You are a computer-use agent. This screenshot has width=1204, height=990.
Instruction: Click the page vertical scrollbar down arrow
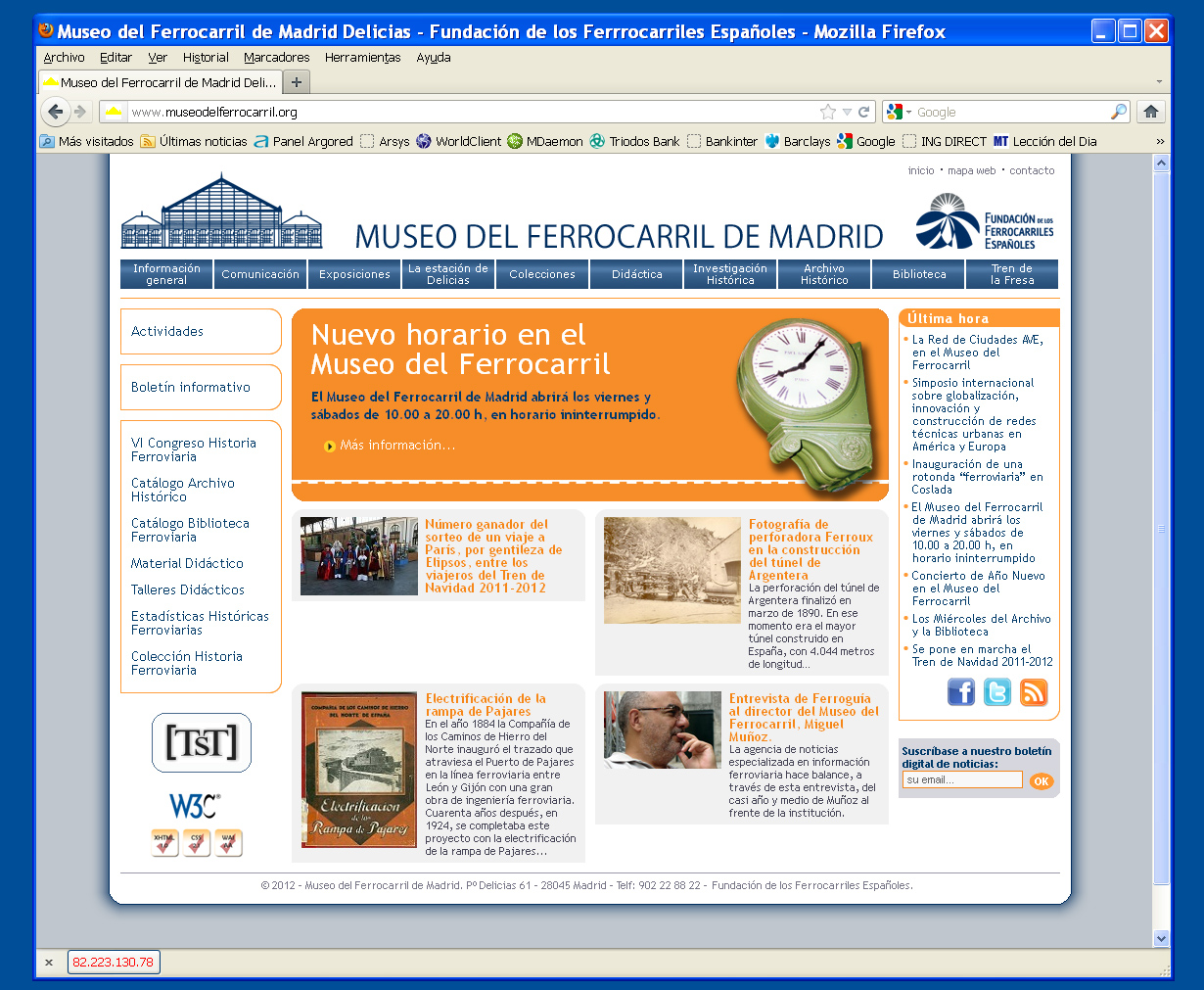[1162, 937]
